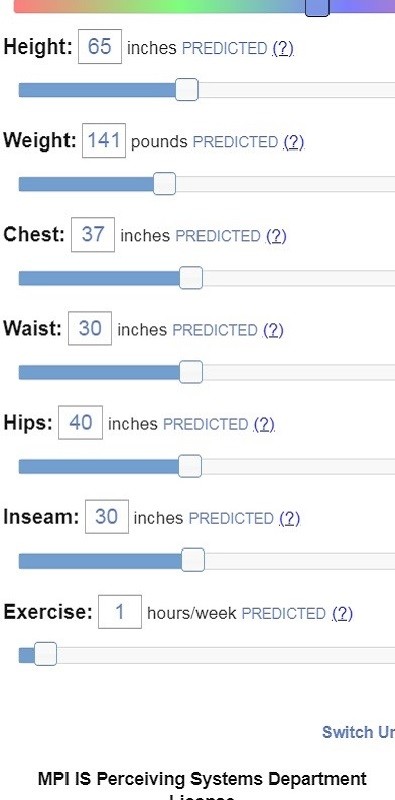The width and height of the screenshot is (395, 800).
Task: Select the Exercise hours input box
Action: click(x=120, y=612)
